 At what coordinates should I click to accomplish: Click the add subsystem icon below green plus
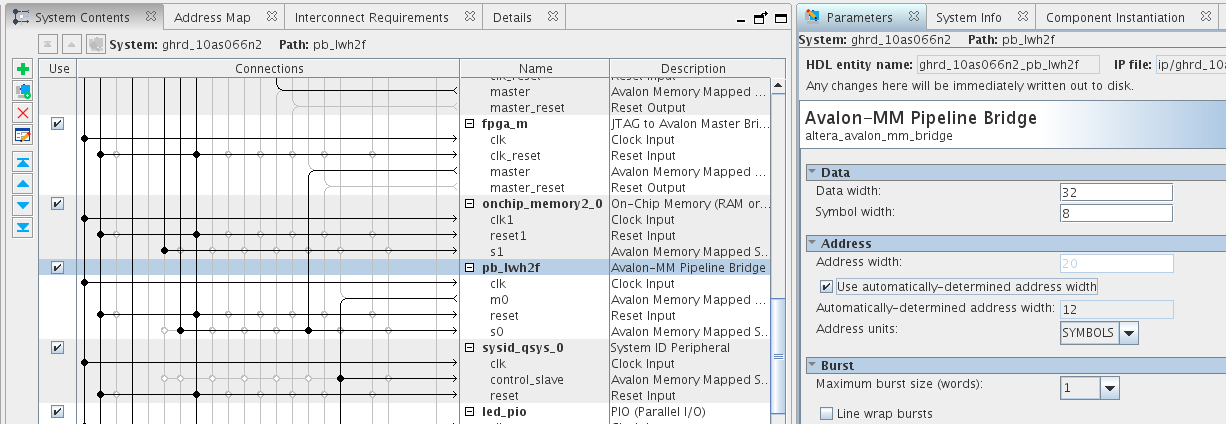tap(23, 91)
